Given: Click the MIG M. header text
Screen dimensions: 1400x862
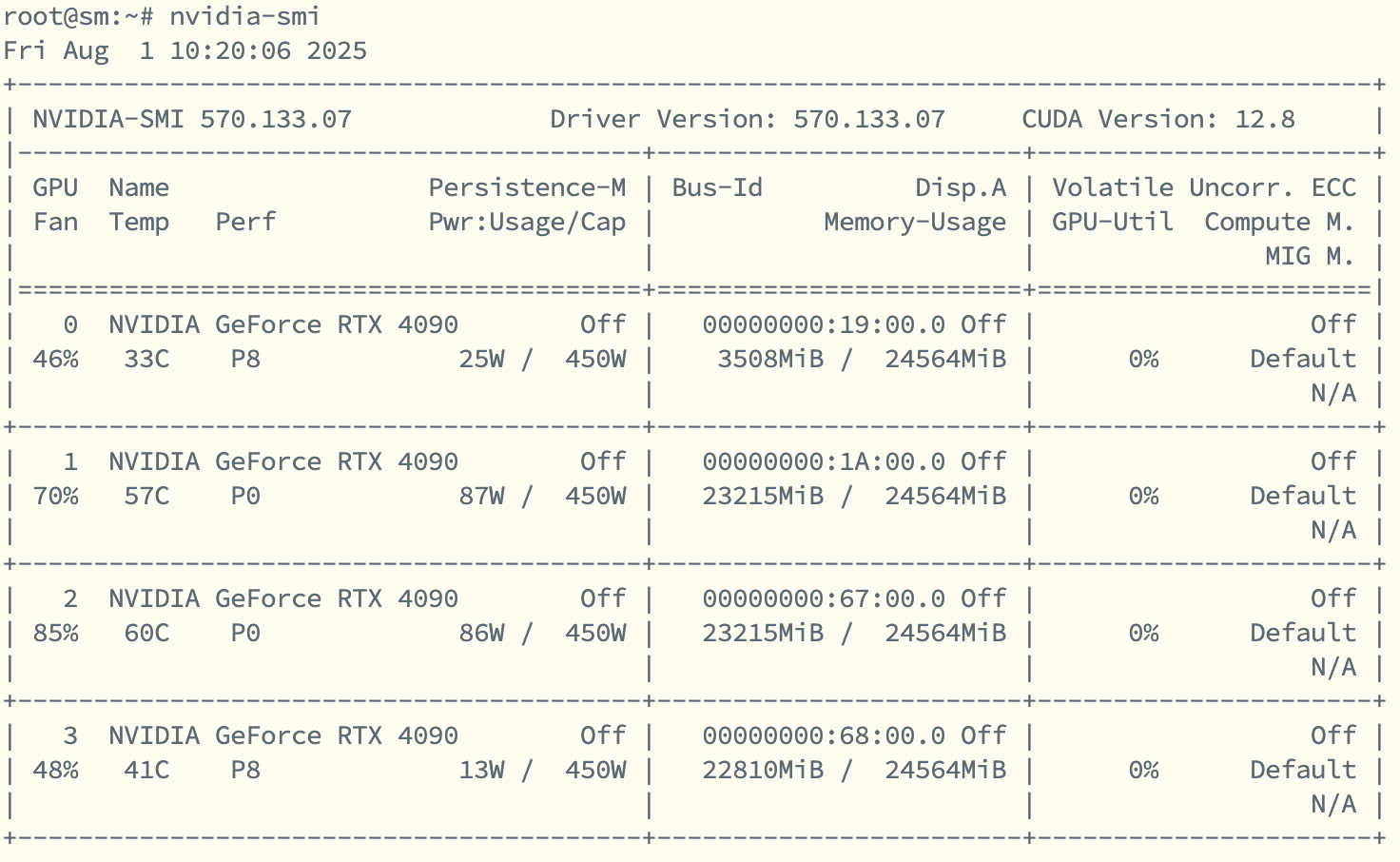Looking at the screenshot, I should coord(1309,256).
